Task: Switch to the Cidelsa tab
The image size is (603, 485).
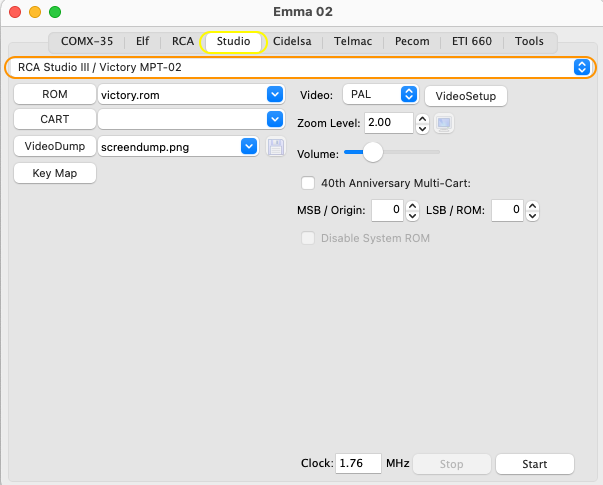Action: click(292, 42)
